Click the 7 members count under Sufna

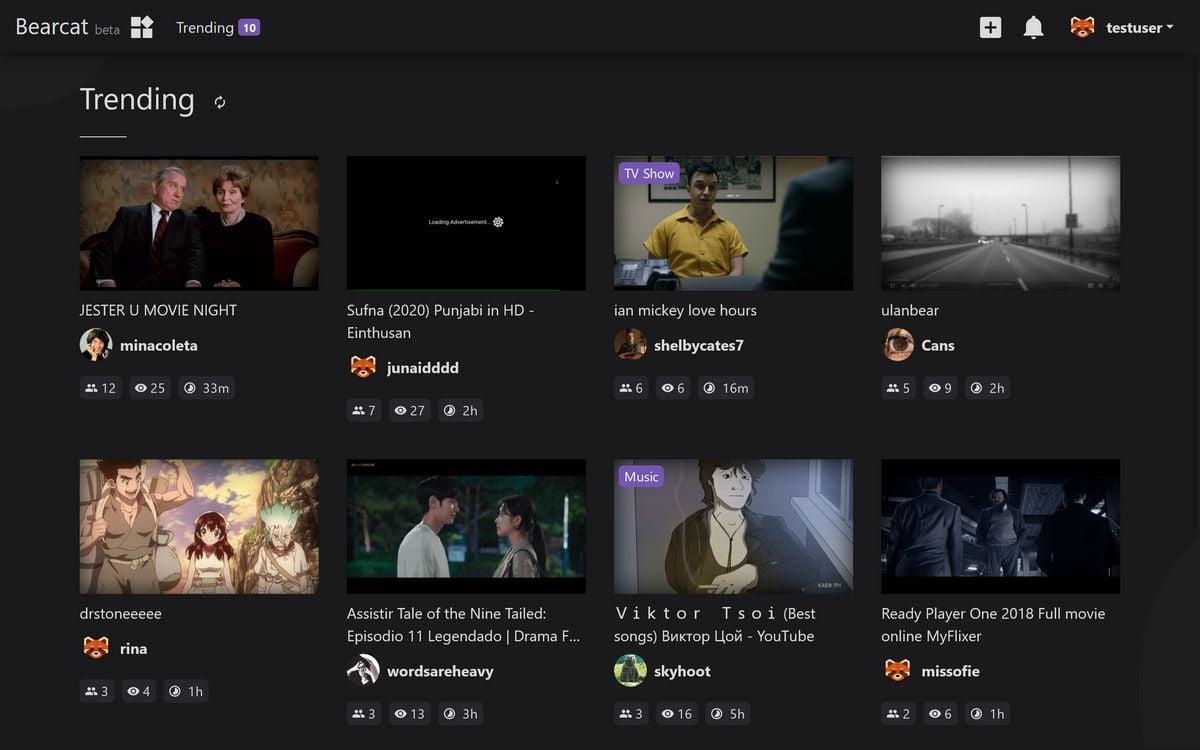coord(364,410)
